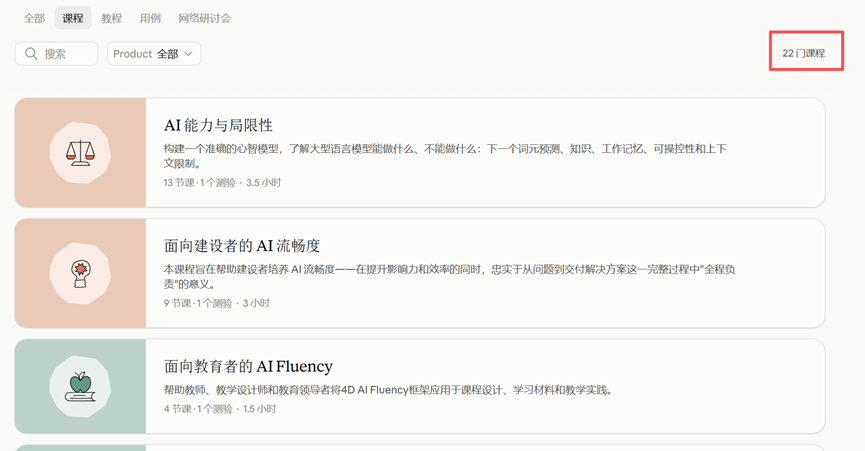Click the text 13 节课·1 个测验 · 3.5 小时
Screen dimensions: 865x451
pos(222,182)
